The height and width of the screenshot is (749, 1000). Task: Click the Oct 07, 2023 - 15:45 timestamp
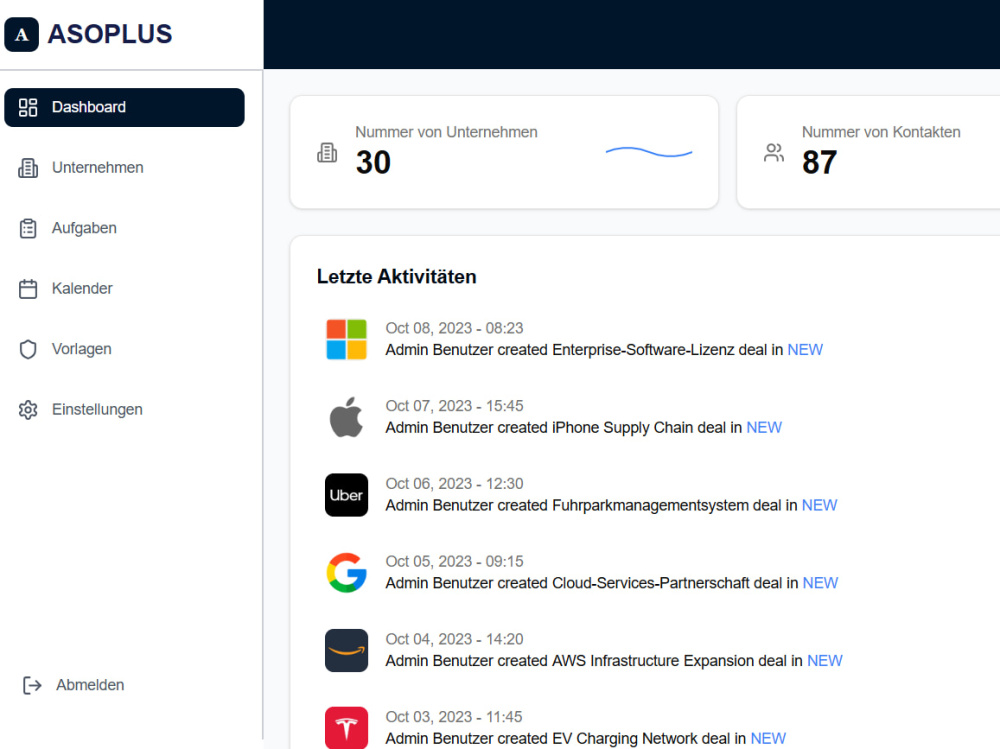point(454,406)
